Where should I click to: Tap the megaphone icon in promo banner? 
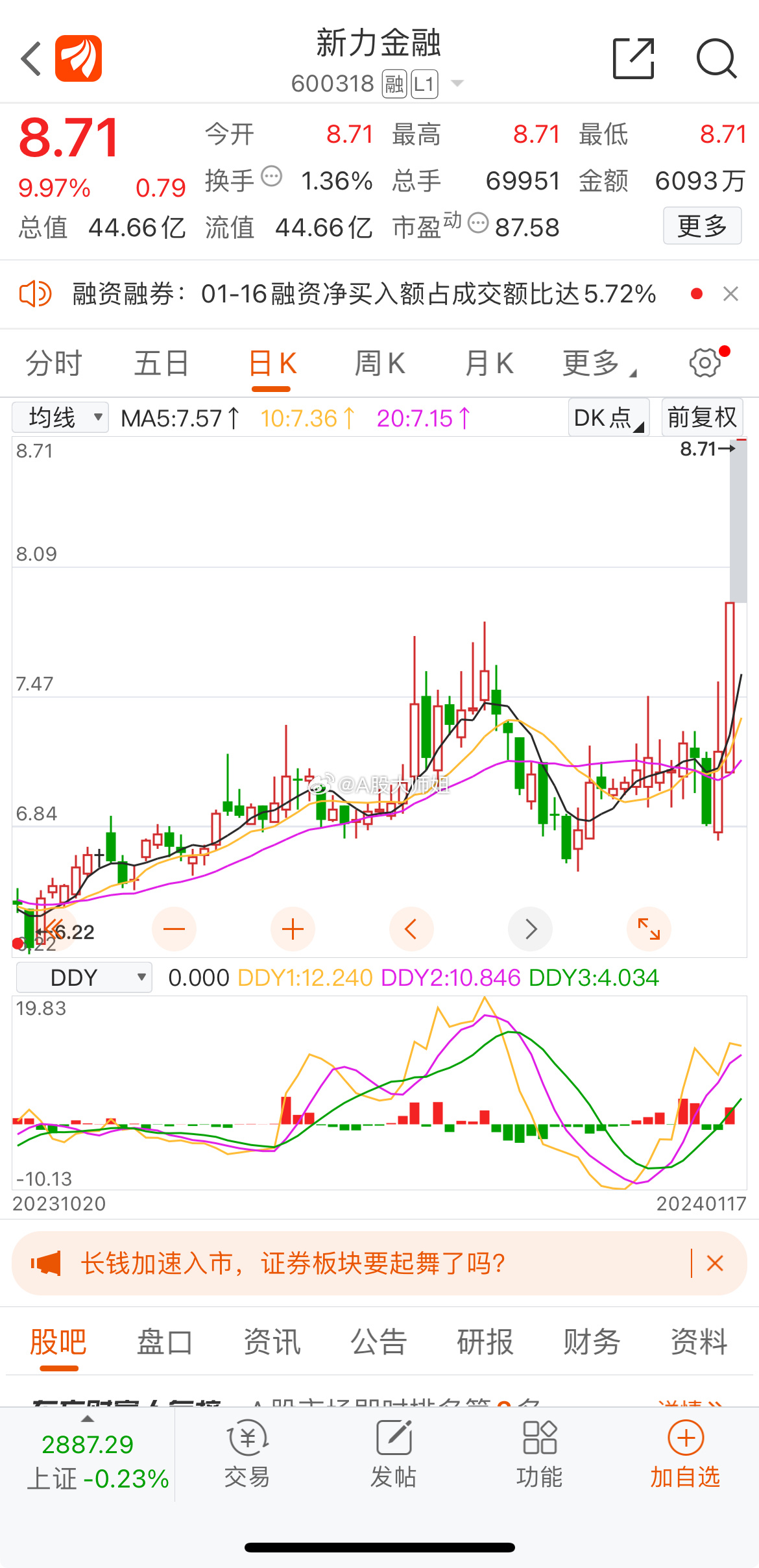(46, 1263)
